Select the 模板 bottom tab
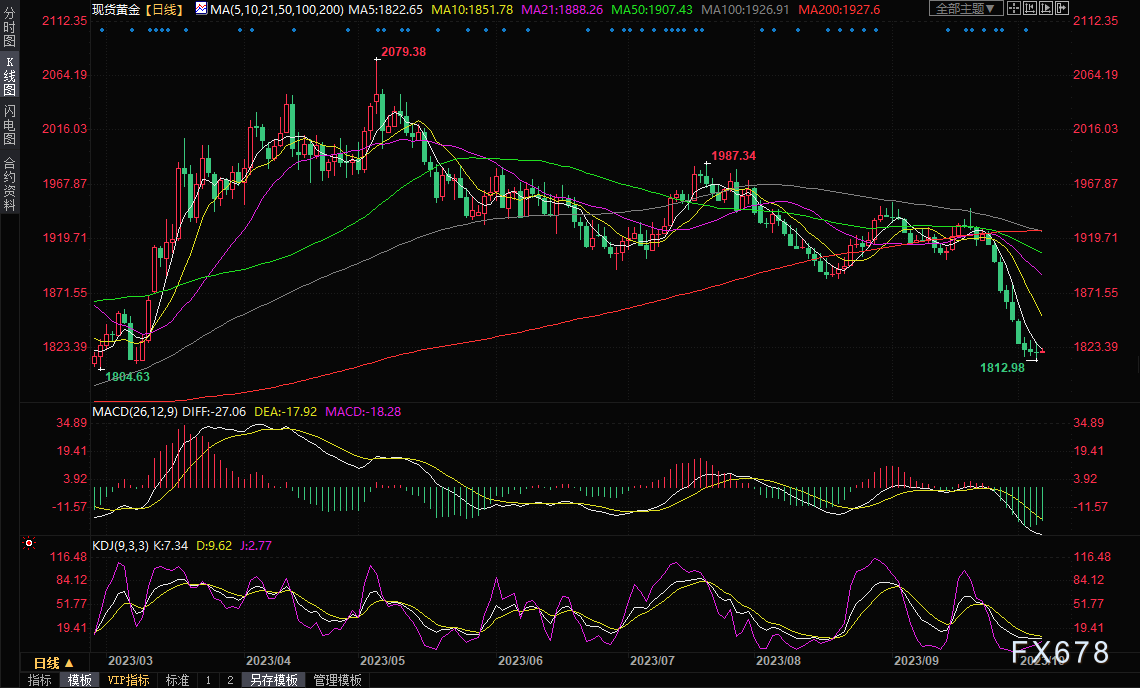1140x688 pixels. point(80,680)
